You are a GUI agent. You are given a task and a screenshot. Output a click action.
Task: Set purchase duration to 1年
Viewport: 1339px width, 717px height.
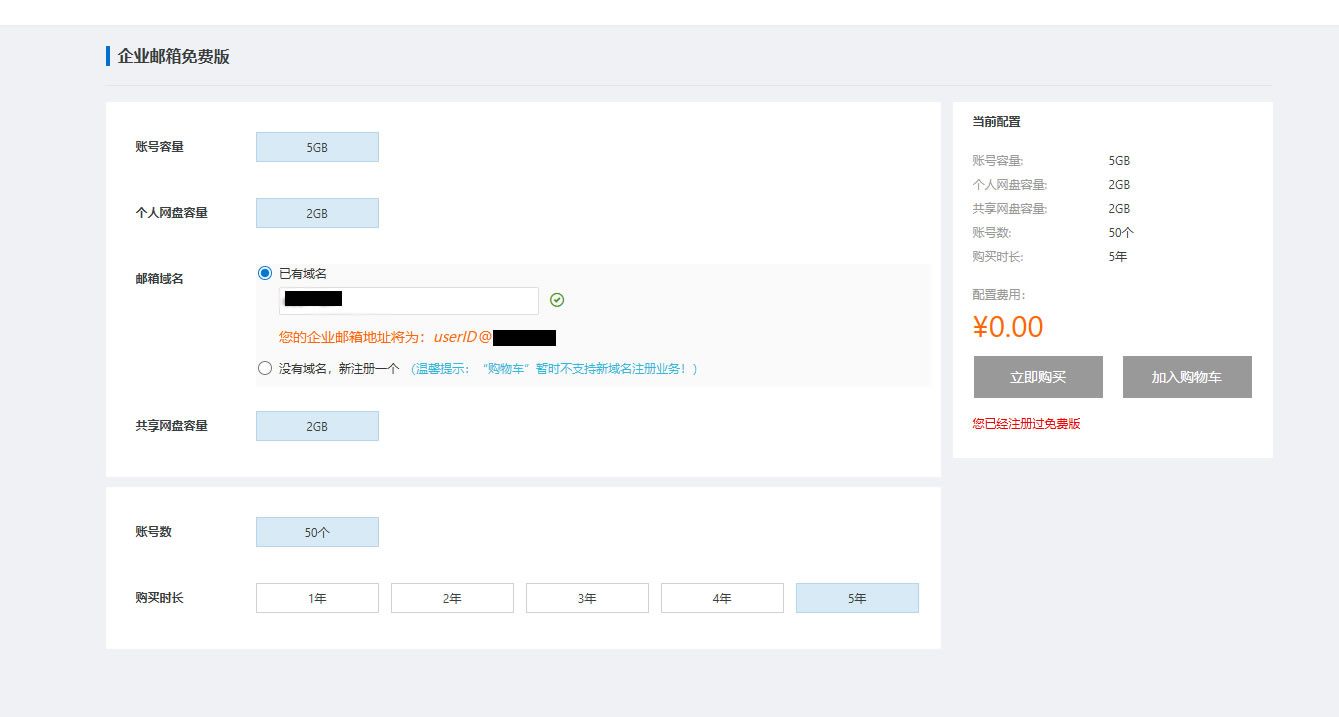317,598
